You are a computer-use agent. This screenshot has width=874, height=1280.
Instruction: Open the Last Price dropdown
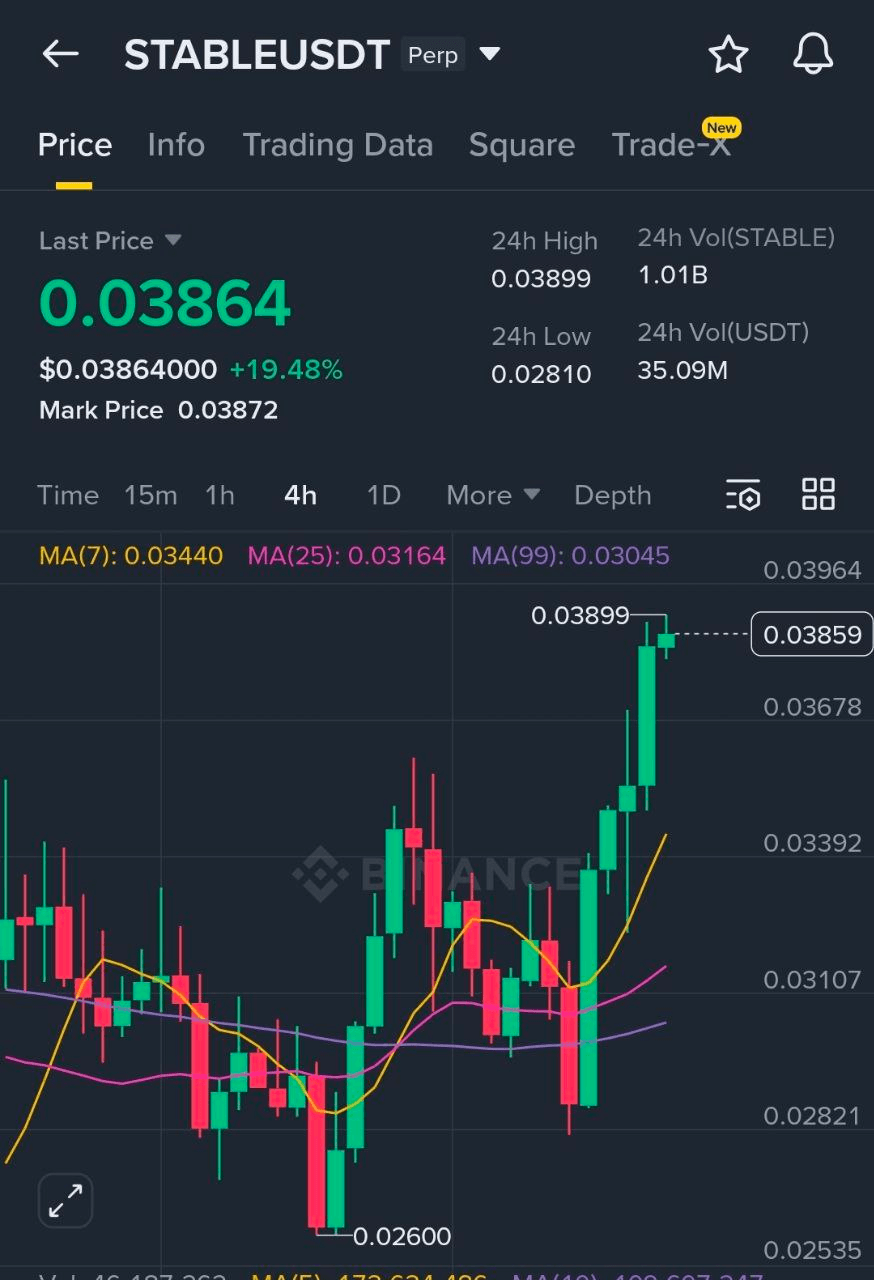[x=110, y=240]
